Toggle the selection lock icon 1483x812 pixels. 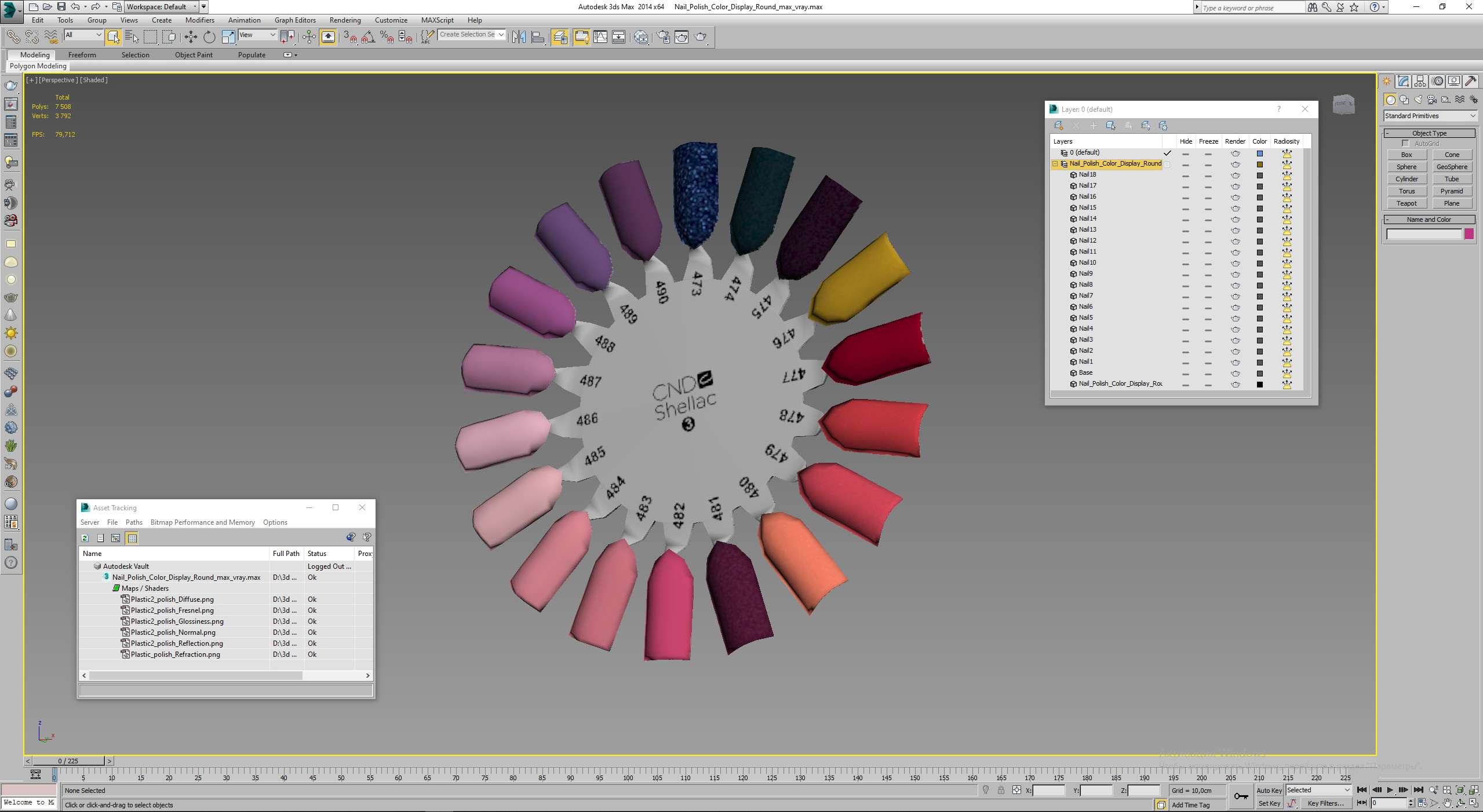coord(1001,790)
